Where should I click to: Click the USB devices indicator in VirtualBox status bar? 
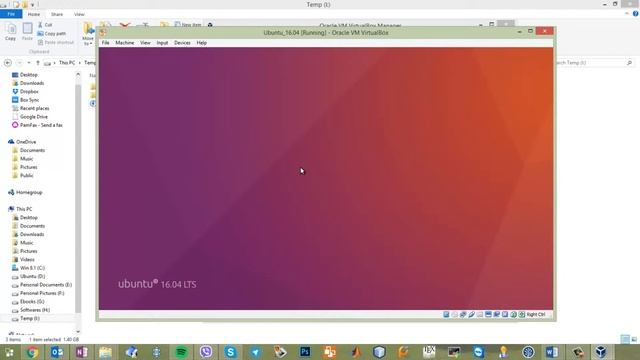[471, 314]
